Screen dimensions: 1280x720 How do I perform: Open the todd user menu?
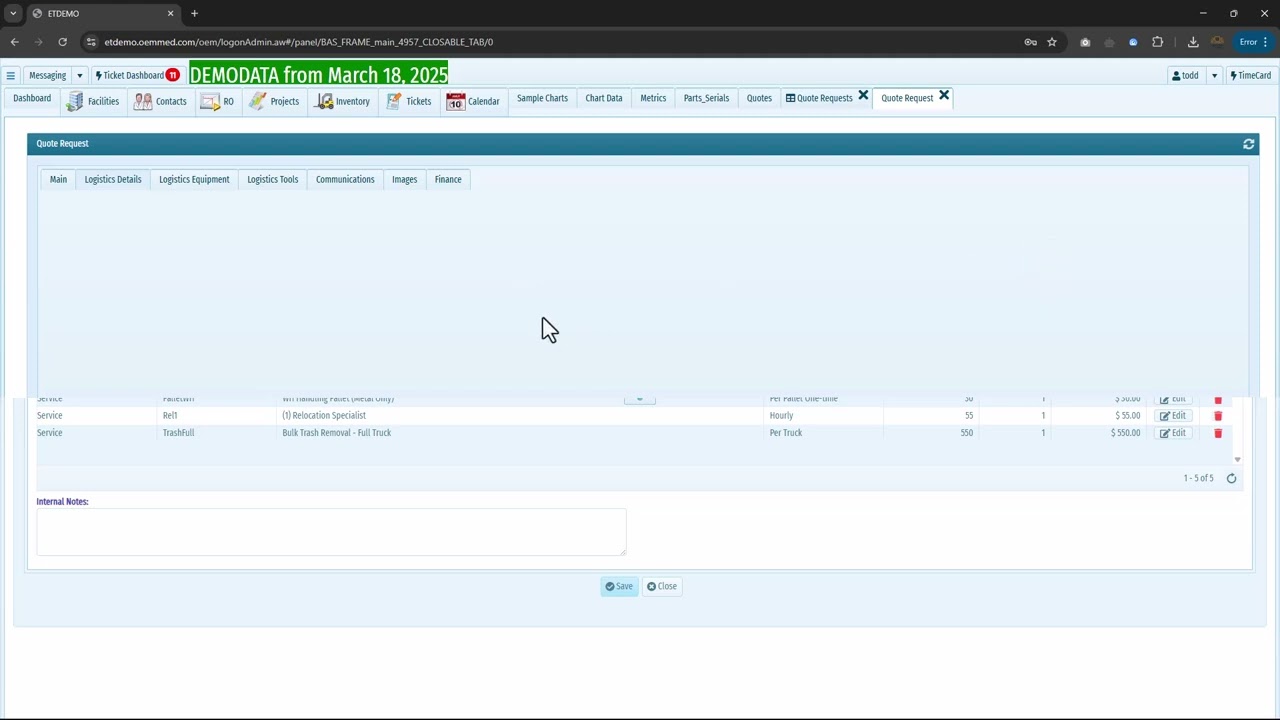[1186, 76]
